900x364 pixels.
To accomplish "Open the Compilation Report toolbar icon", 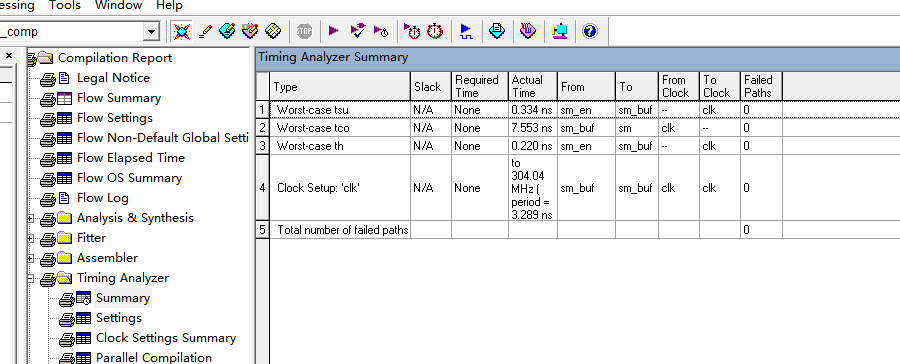I will click(497, 30).
